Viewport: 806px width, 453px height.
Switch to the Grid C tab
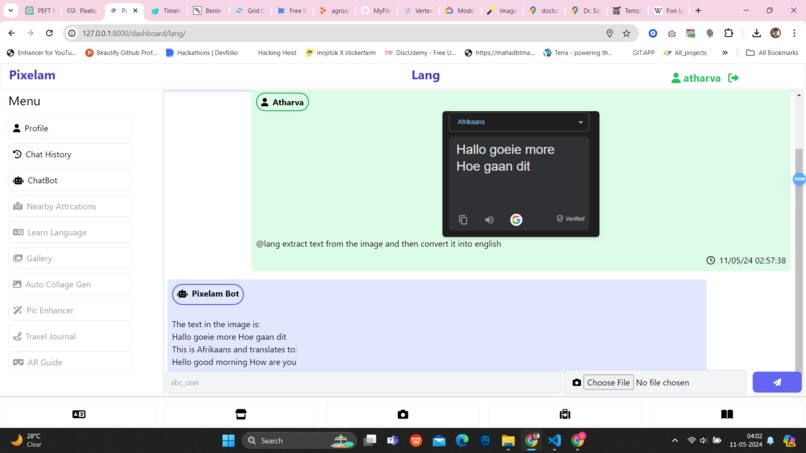(x=251, y=10)
